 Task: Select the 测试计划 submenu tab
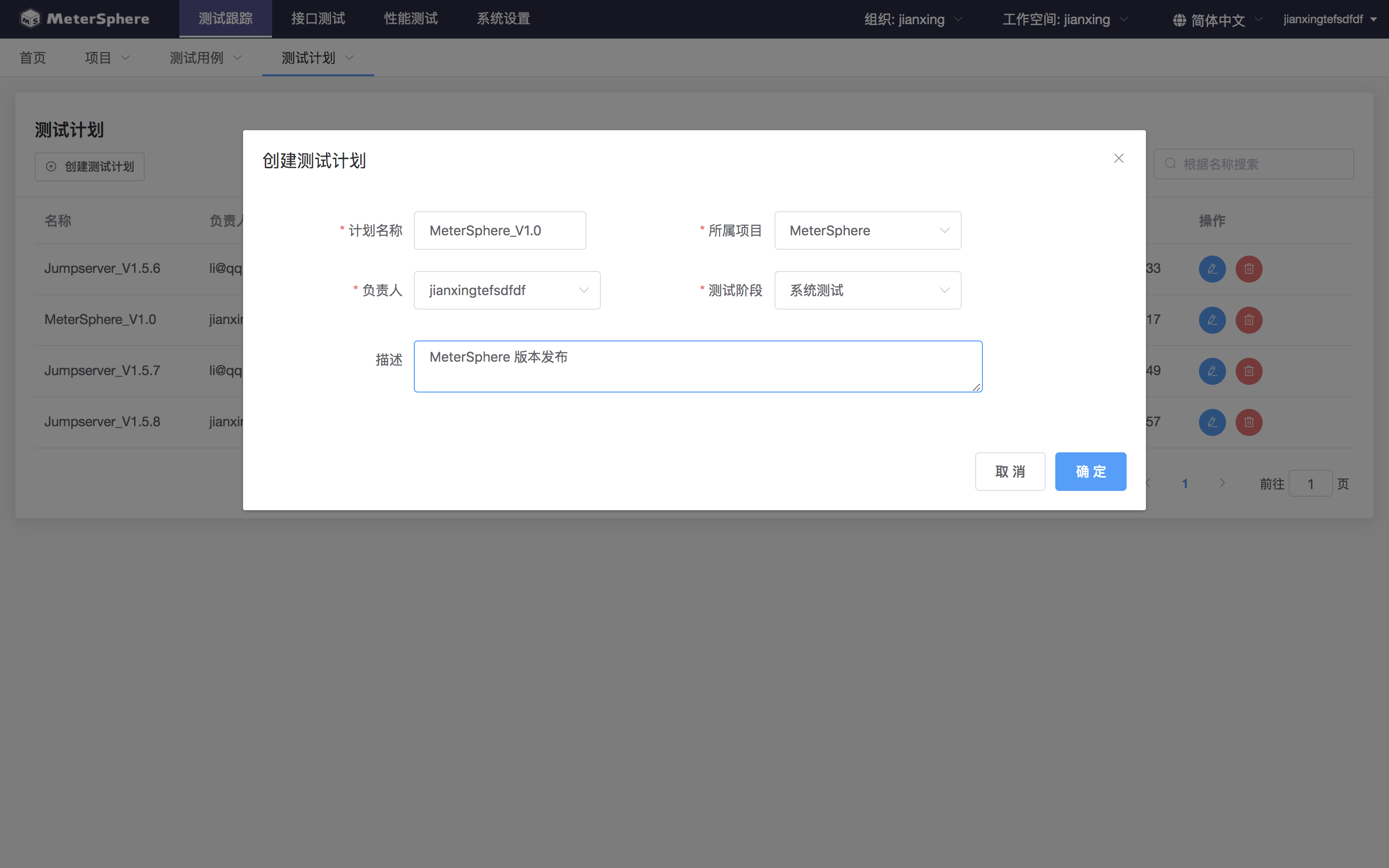[x=318, y=58]
